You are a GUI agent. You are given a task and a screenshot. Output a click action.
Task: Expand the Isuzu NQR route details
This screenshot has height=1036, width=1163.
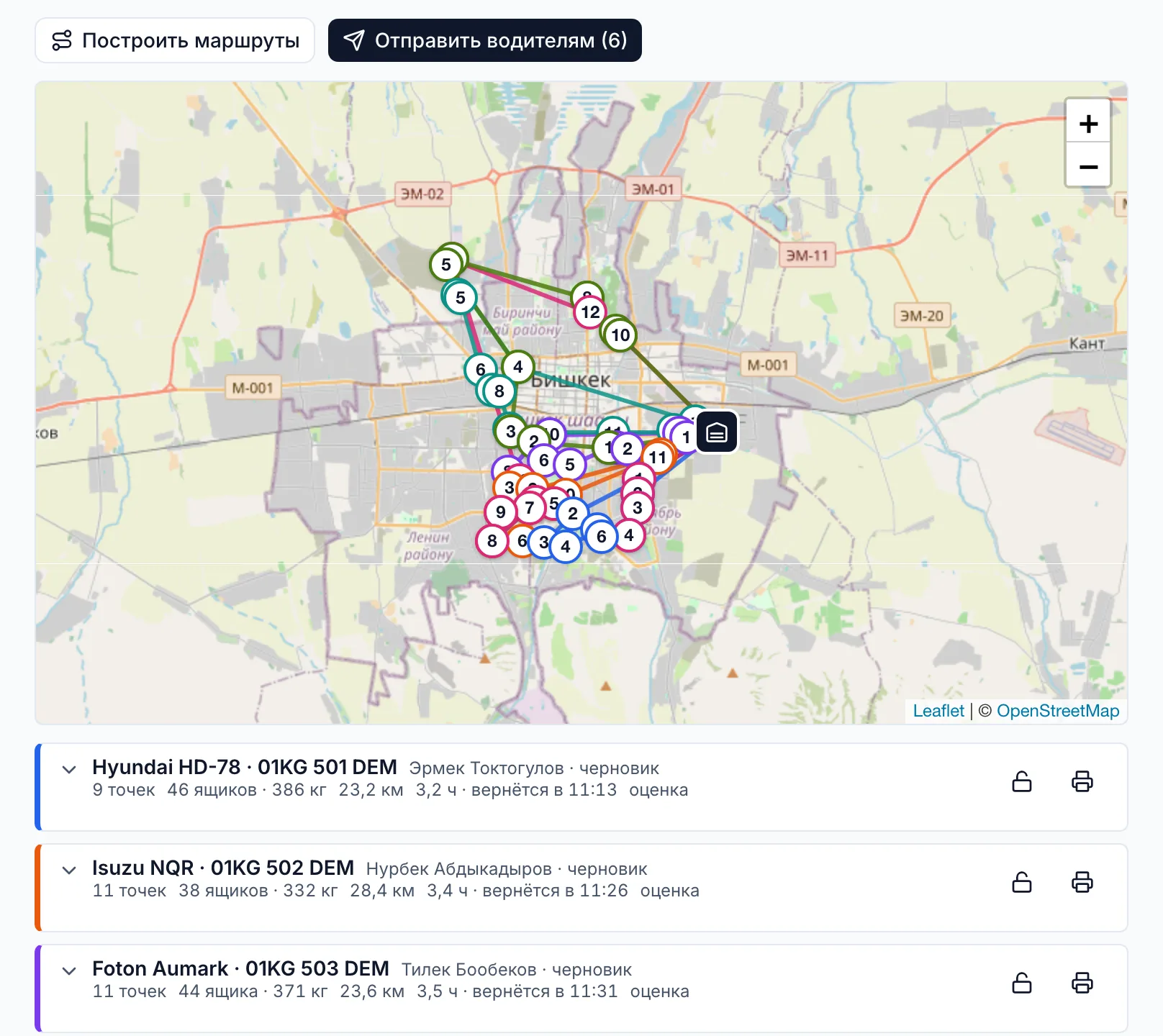69,870
